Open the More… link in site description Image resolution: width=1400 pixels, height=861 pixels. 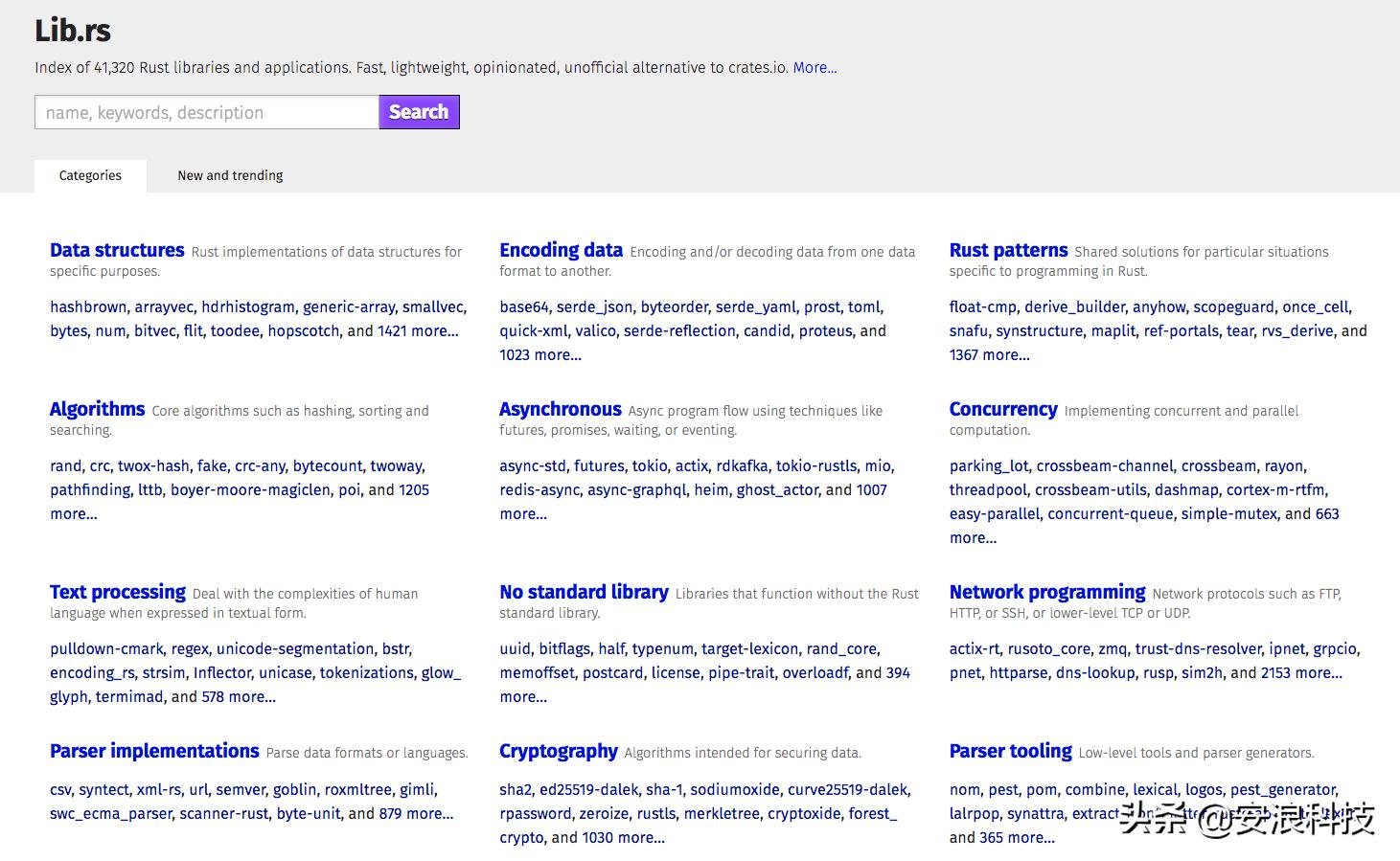coord(815,68)
